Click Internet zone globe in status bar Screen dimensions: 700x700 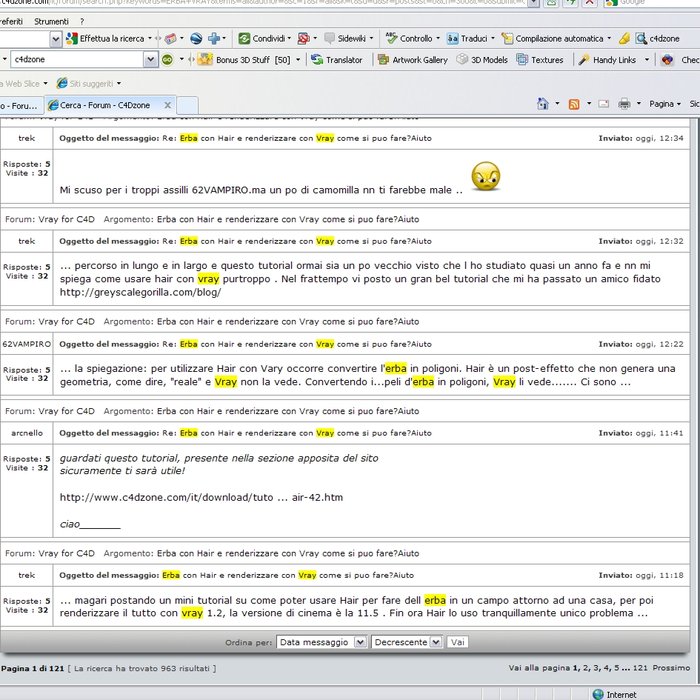598,694
